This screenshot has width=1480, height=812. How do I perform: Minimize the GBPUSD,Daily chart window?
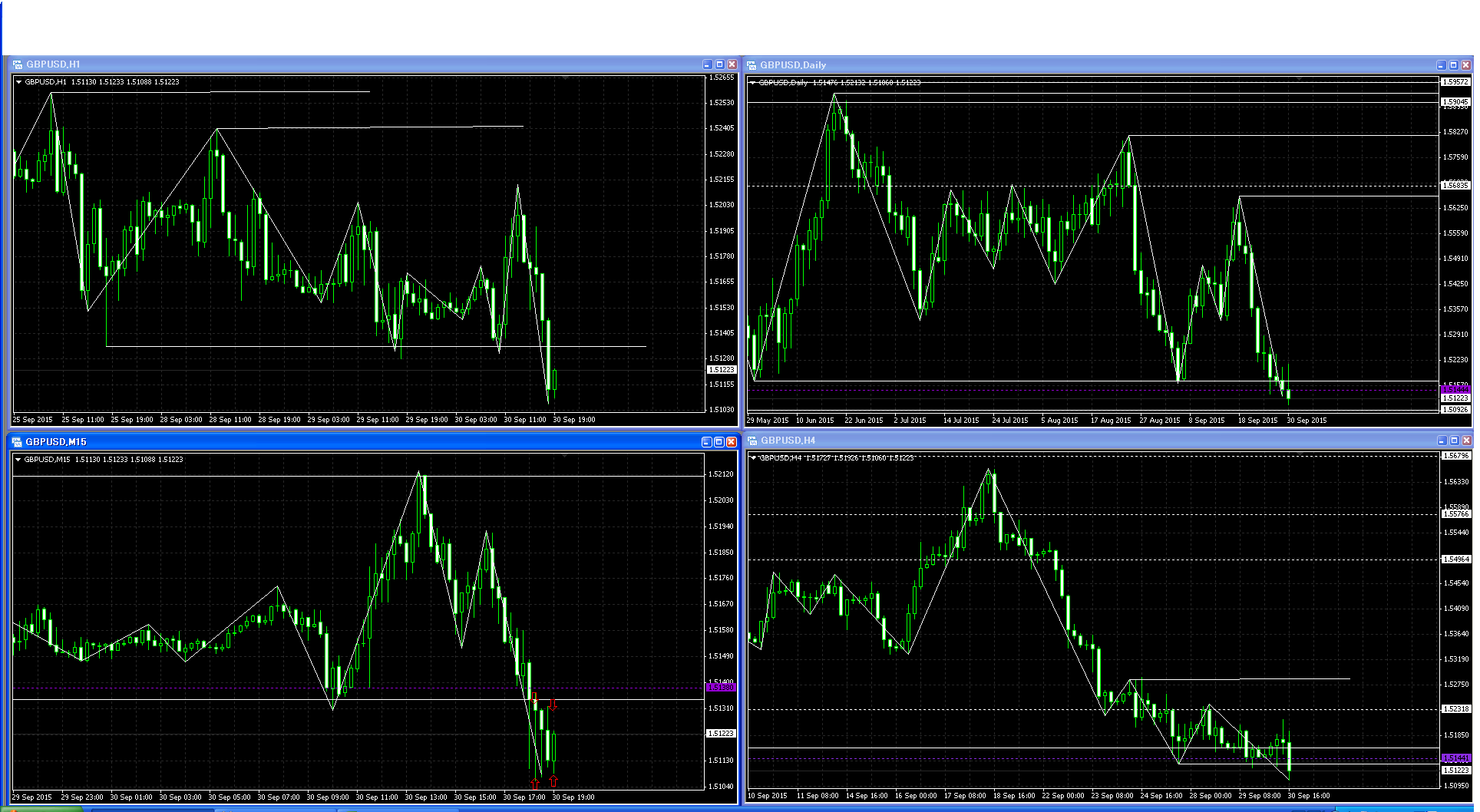coord(1441,65)
